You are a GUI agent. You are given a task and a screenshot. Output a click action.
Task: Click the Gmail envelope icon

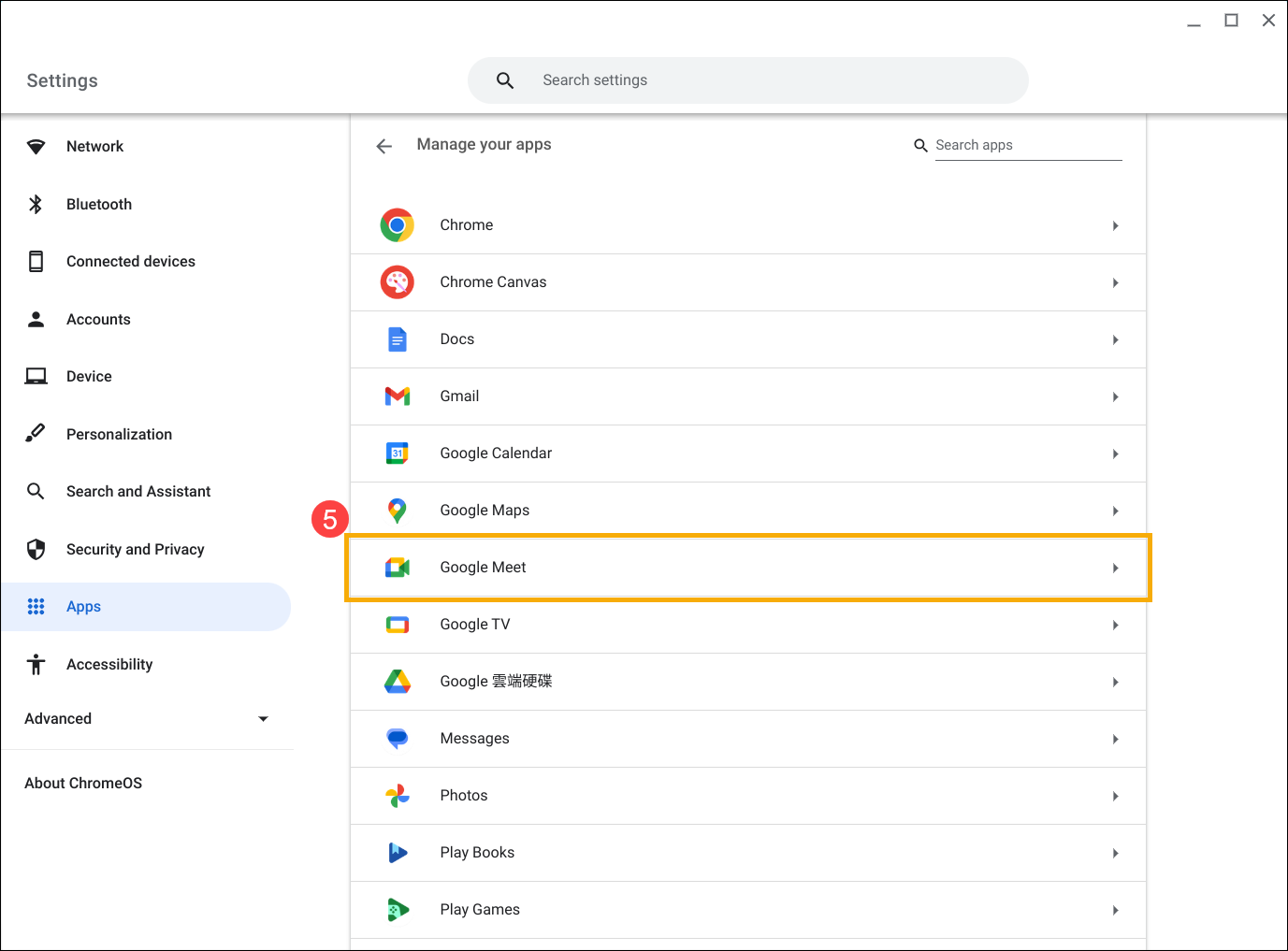click(398, 396)
